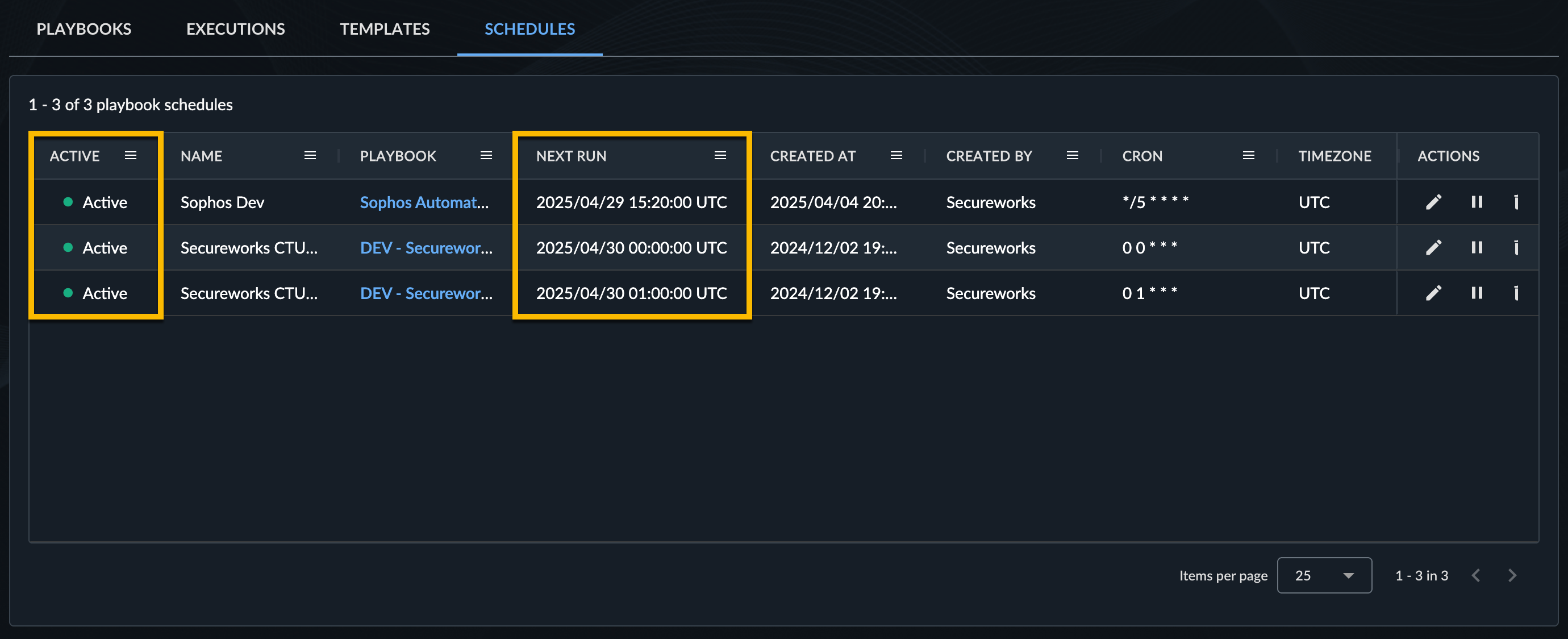Screen dimensions: 1568x639
Task: Sort by the CRON column header
Action: click(1142, 156)
